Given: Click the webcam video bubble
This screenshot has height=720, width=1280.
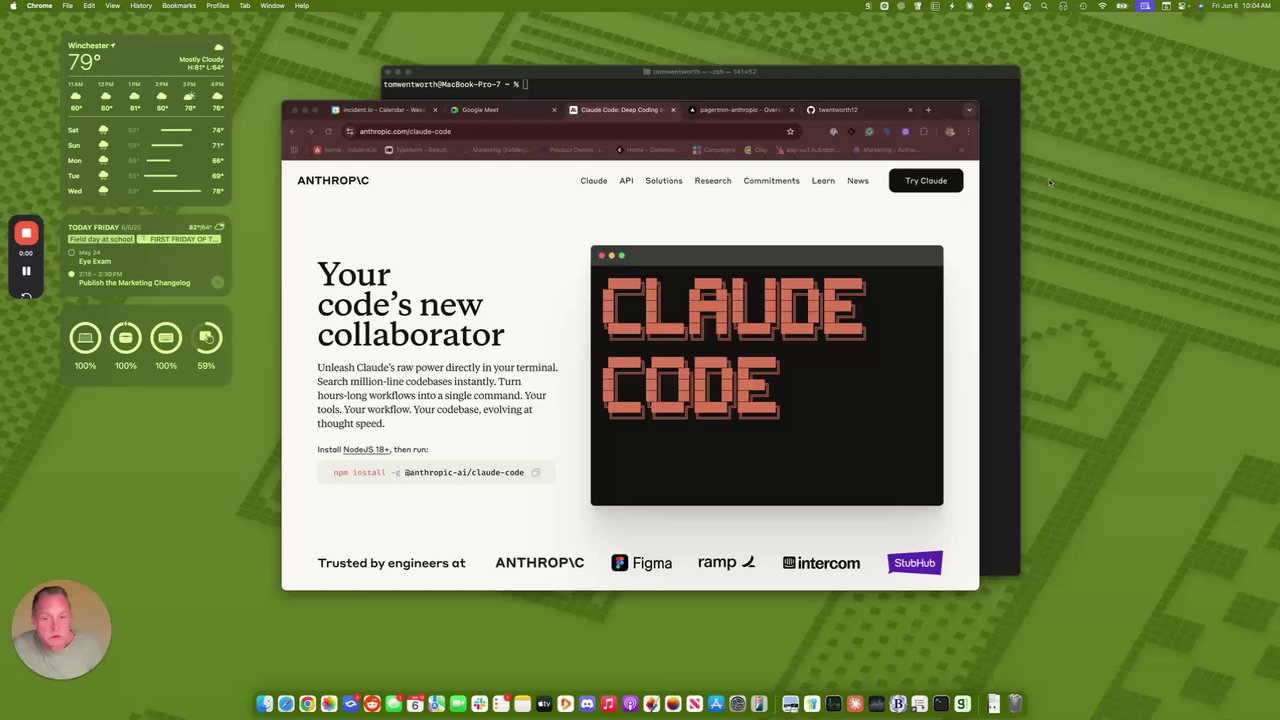Looking at the screenshot, I should (61, 631).
